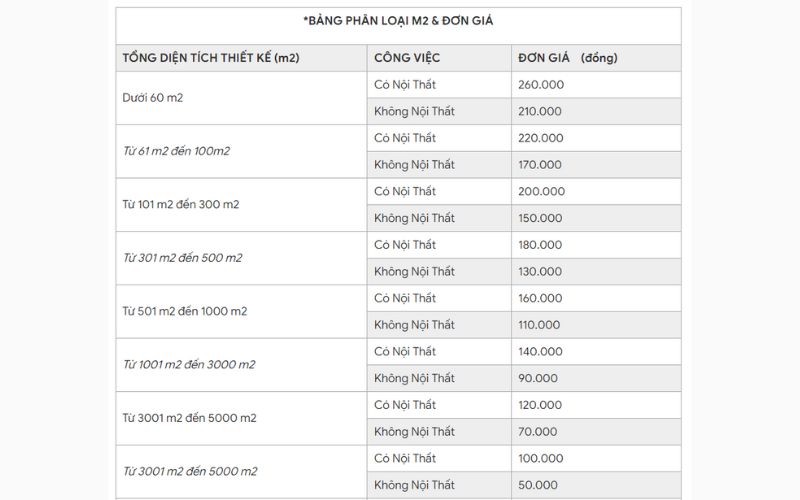This screenshot has height=500, width=800.
Task: Select the "TỔNG DIỆN TÍCH THIẾT KẾ (m2)" column header
Action: pos(210,58)
